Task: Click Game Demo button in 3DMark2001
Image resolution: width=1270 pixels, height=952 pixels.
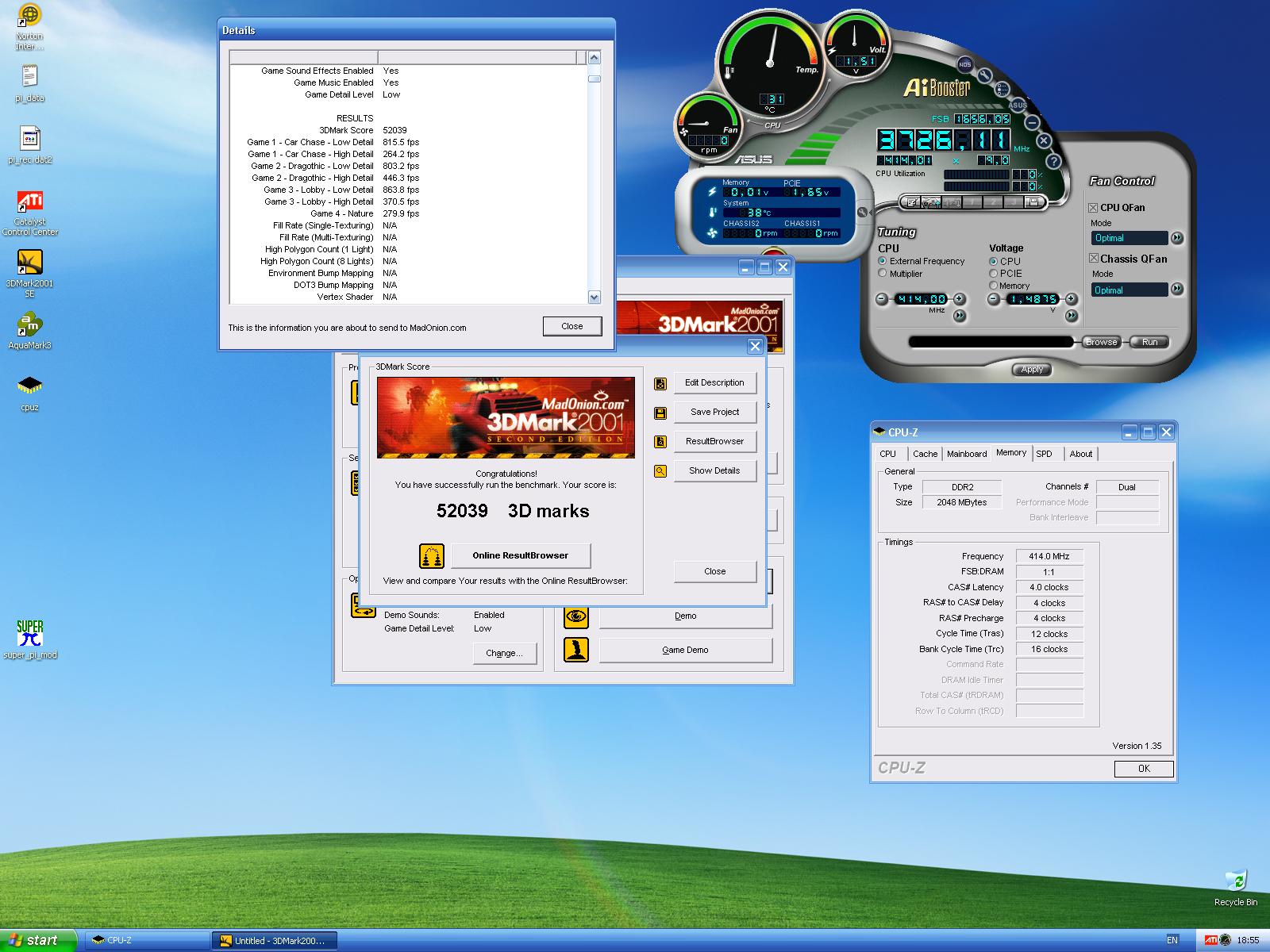Action: click(685, 650)
